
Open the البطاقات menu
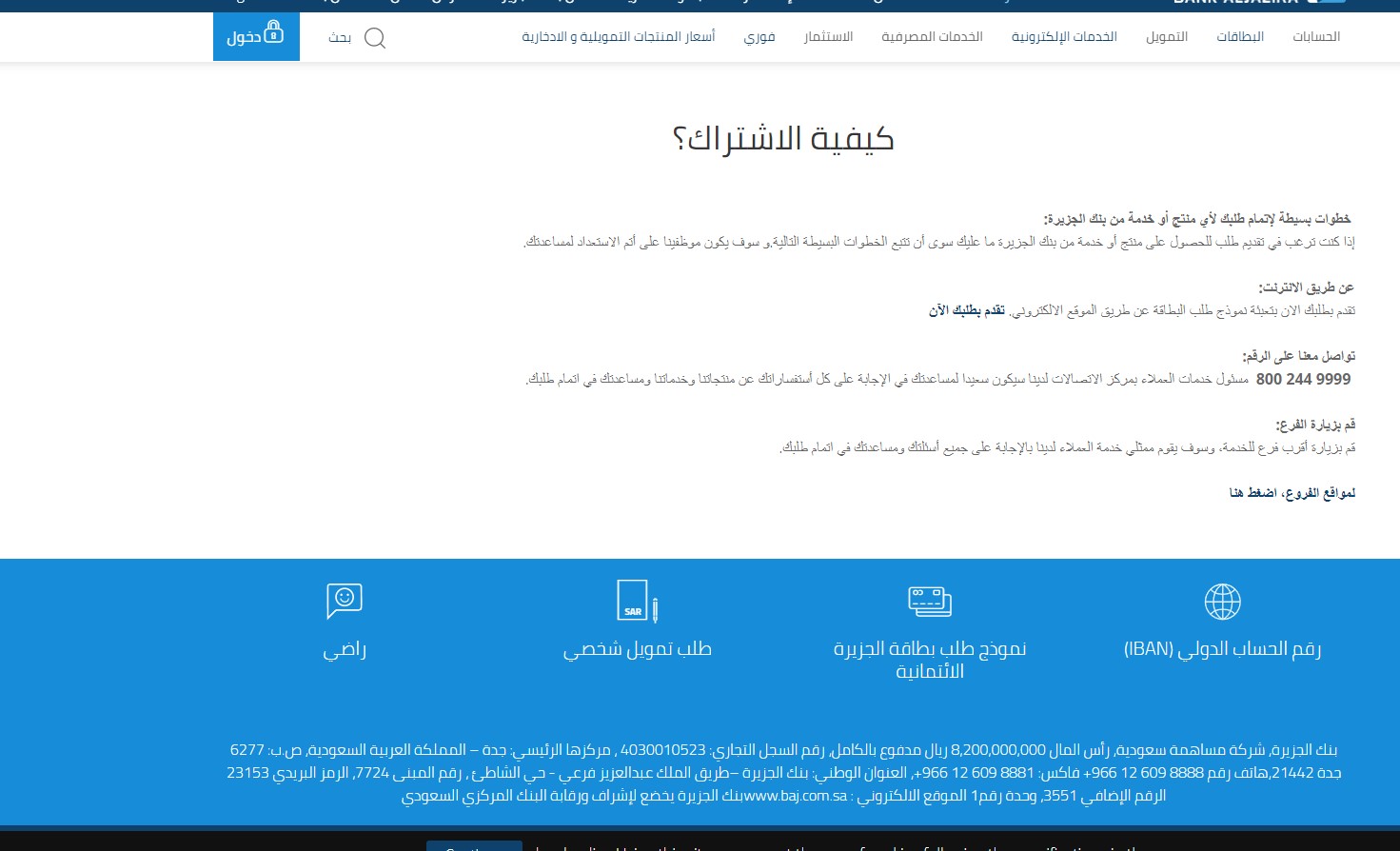1240,37
